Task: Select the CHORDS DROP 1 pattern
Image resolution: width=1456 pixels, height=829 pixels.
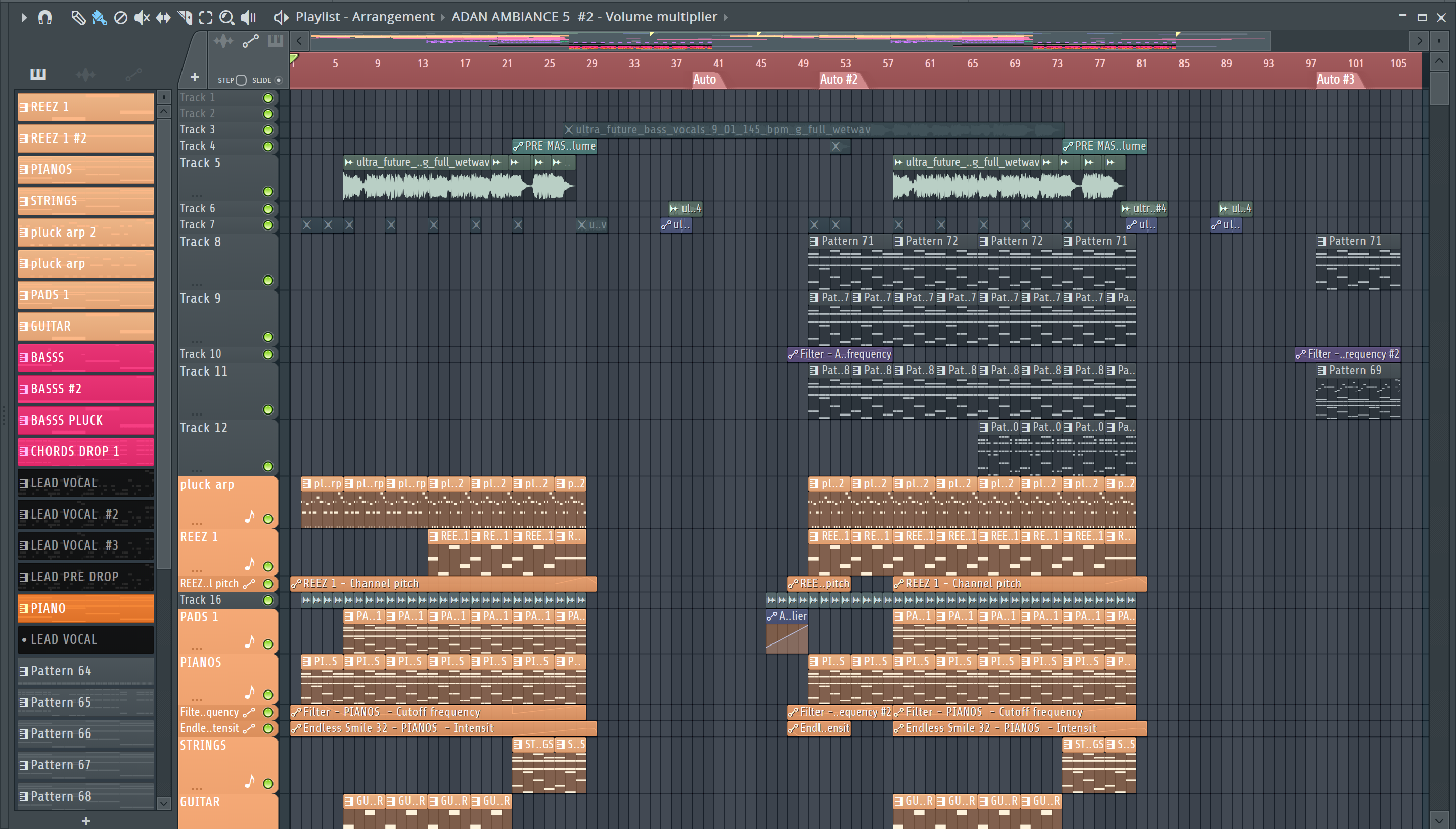Action: coord(86,451)
